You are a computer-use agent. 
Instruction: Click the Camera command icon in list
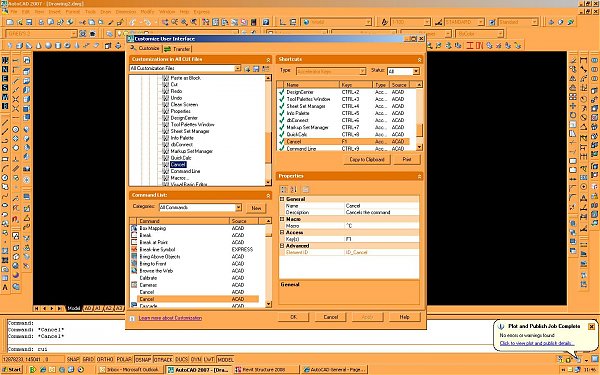tap(134, 285)
